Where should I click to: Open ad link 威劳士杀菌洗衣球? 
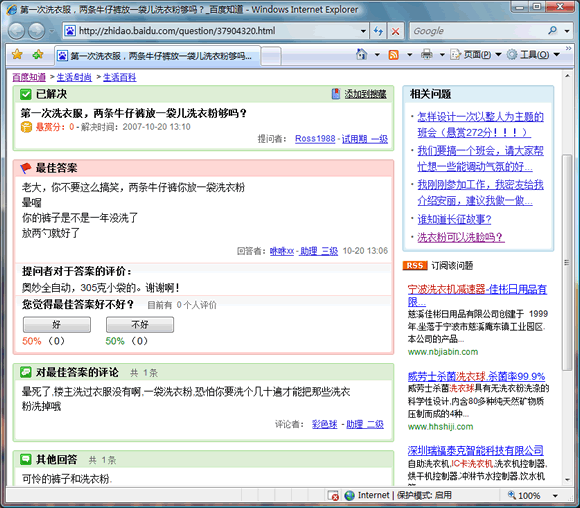pyautogui.click(x=476, y=376)
